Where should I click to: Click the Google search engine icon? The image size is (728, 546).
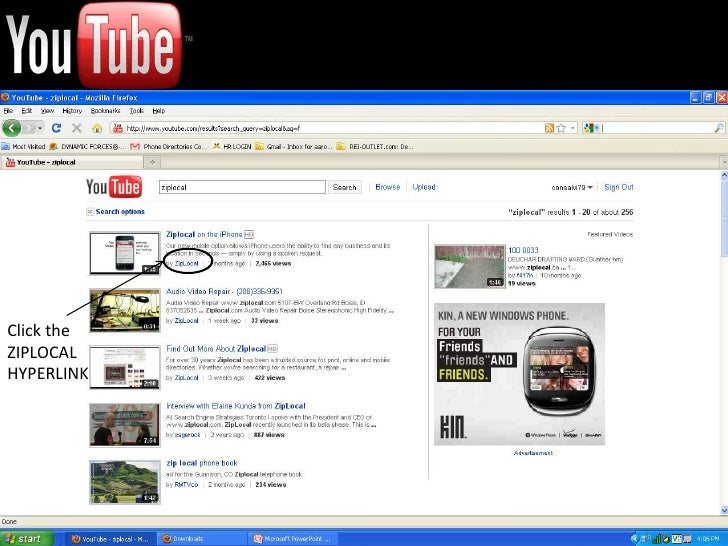click(589, 128)
